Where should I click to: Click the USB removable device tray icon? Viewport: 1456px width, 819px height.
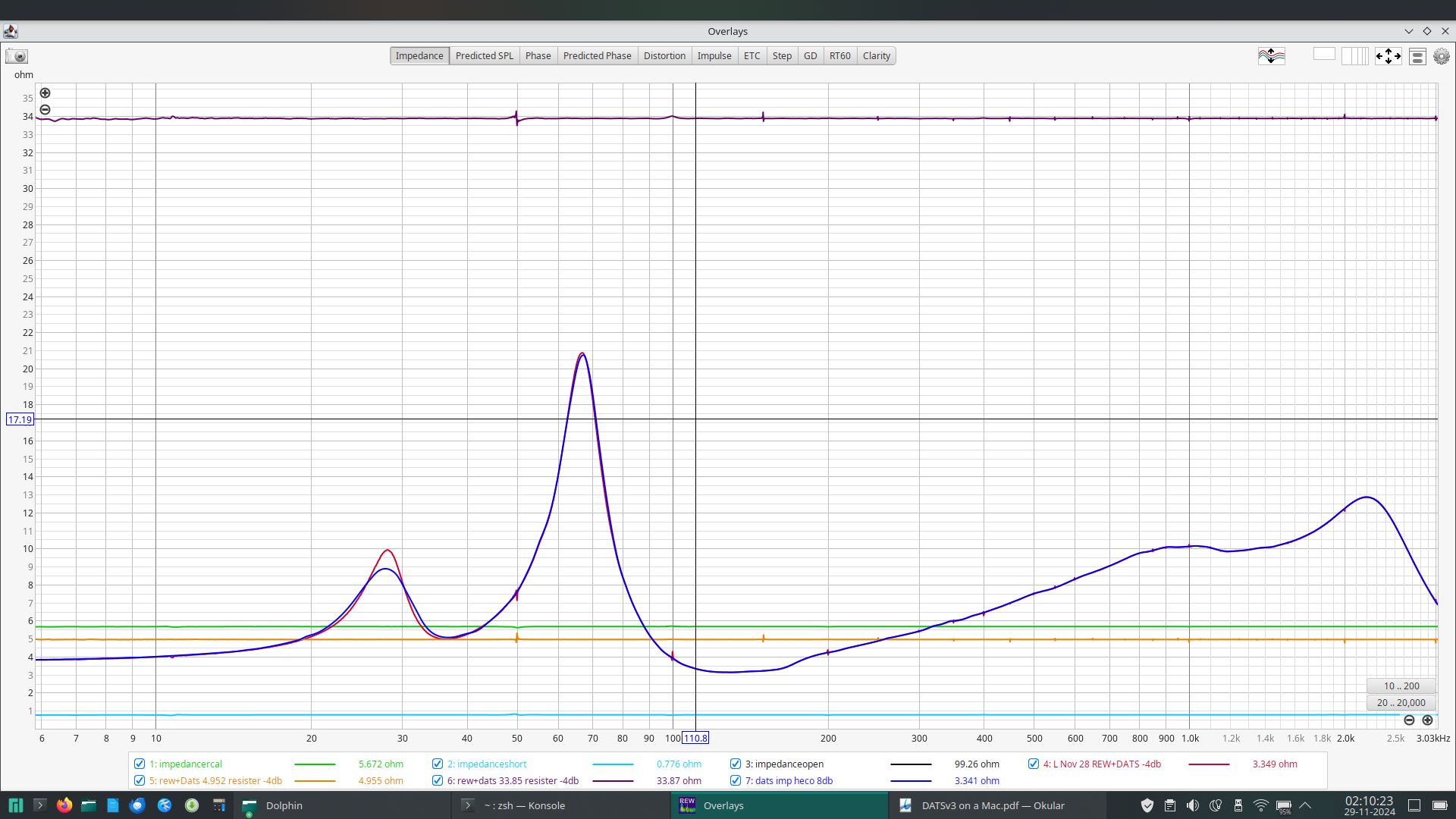click(1238, 805)
